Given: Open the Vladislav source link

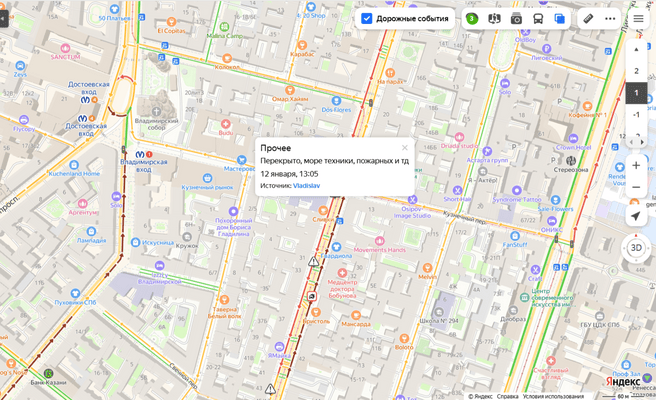Looking at the screenshot, I should coord(306,185).
